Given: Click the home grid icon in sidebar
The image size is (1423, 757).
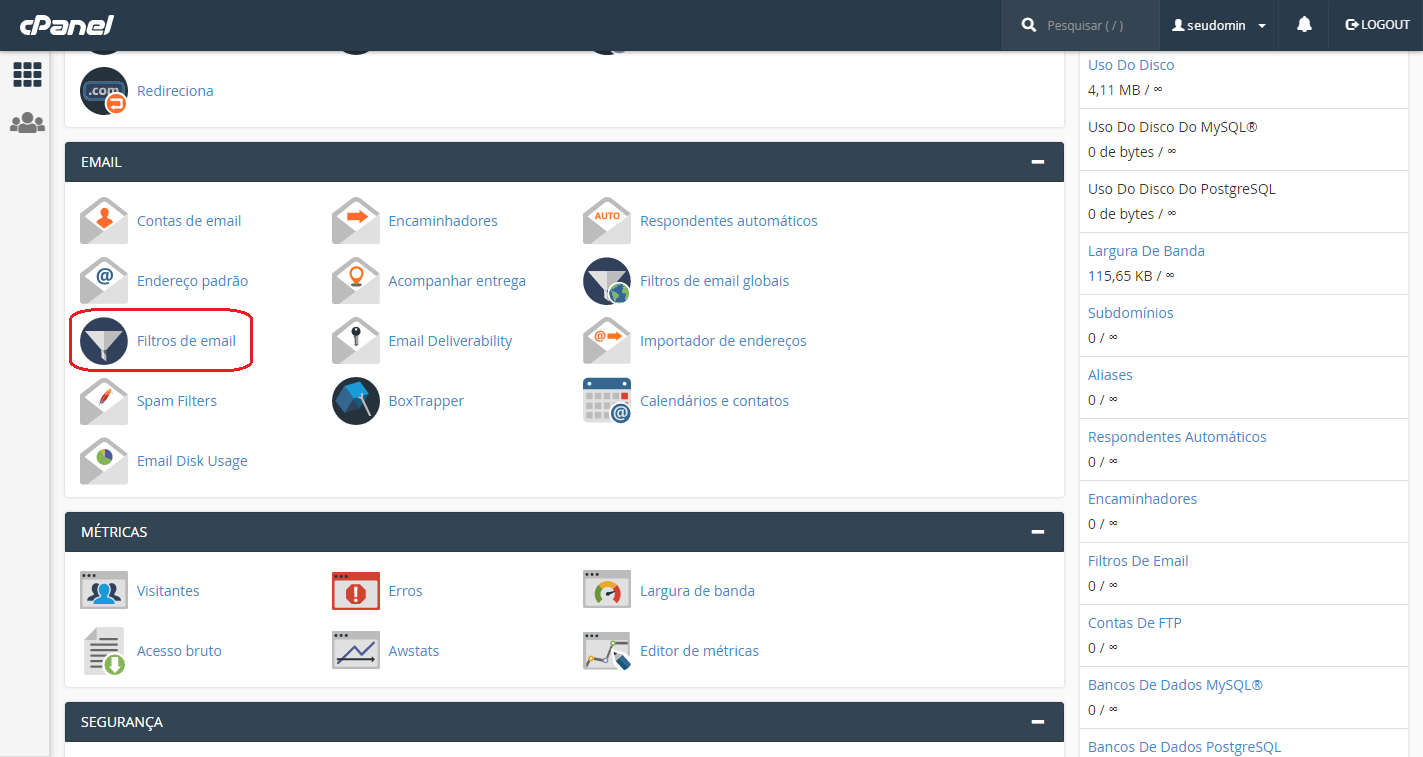Looking at the screenshot, I should [x=27, y=75].
